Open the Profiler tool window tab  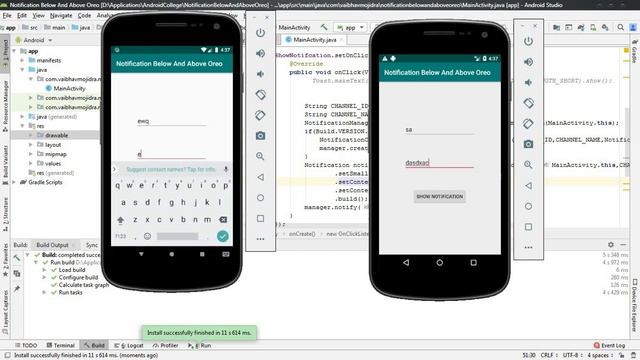click(x=166, y=345)
